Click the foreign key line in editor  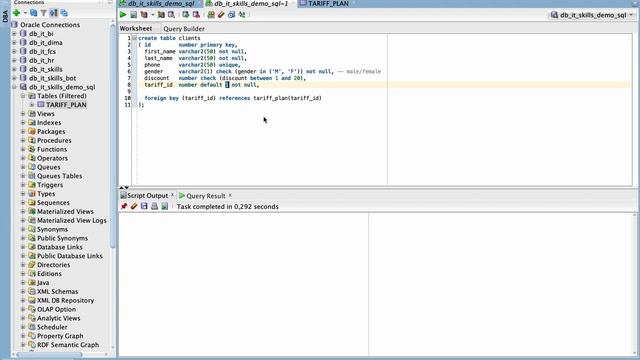coord(233,98)
